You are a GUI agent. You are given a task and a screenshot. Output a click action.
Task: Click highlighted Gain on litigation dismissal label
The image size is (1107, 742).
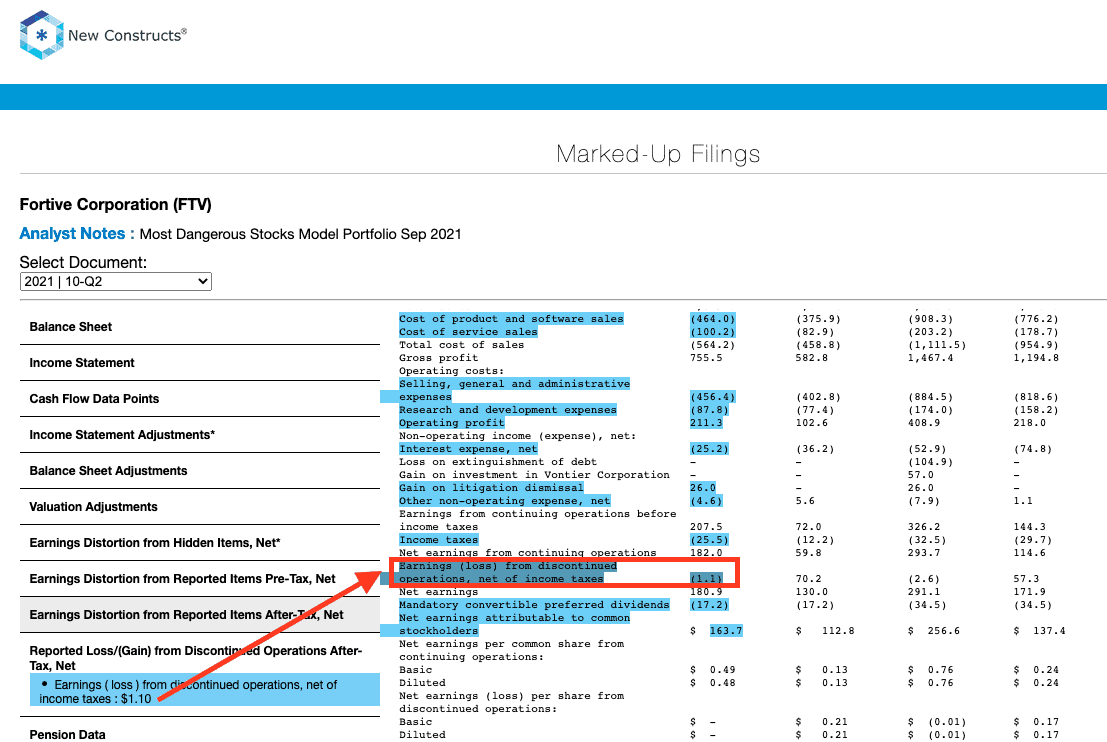(x=491, y=488)
